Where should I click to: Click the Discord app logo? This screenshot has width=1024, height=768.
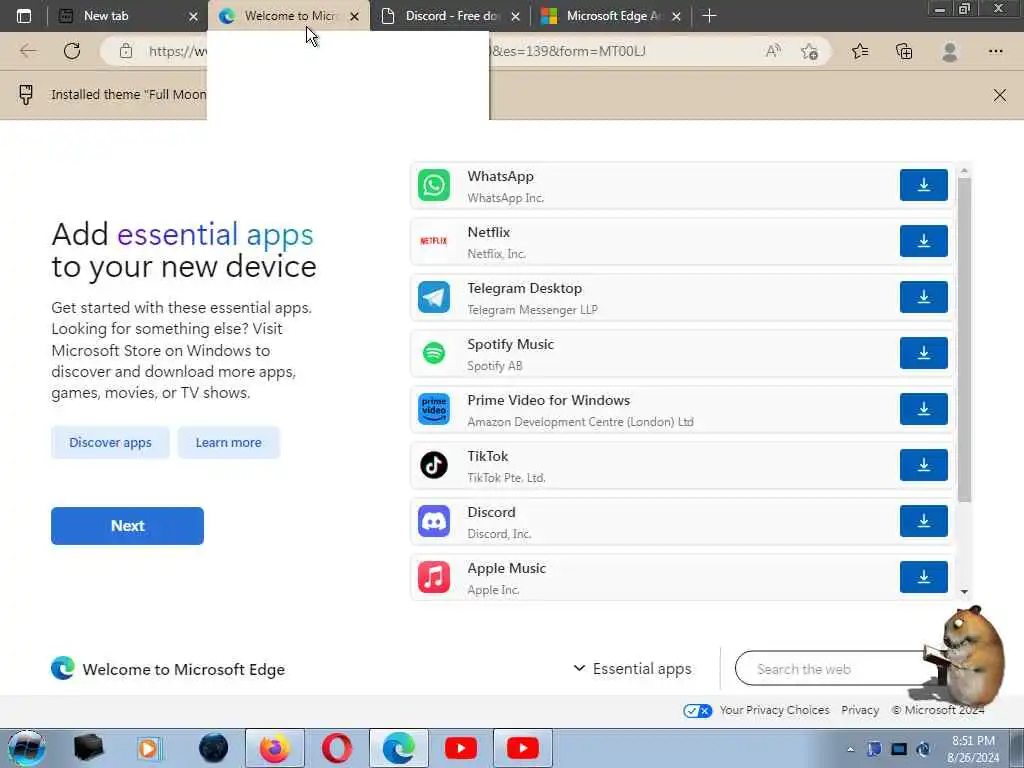pyautogui.click(x=434, y=521)
